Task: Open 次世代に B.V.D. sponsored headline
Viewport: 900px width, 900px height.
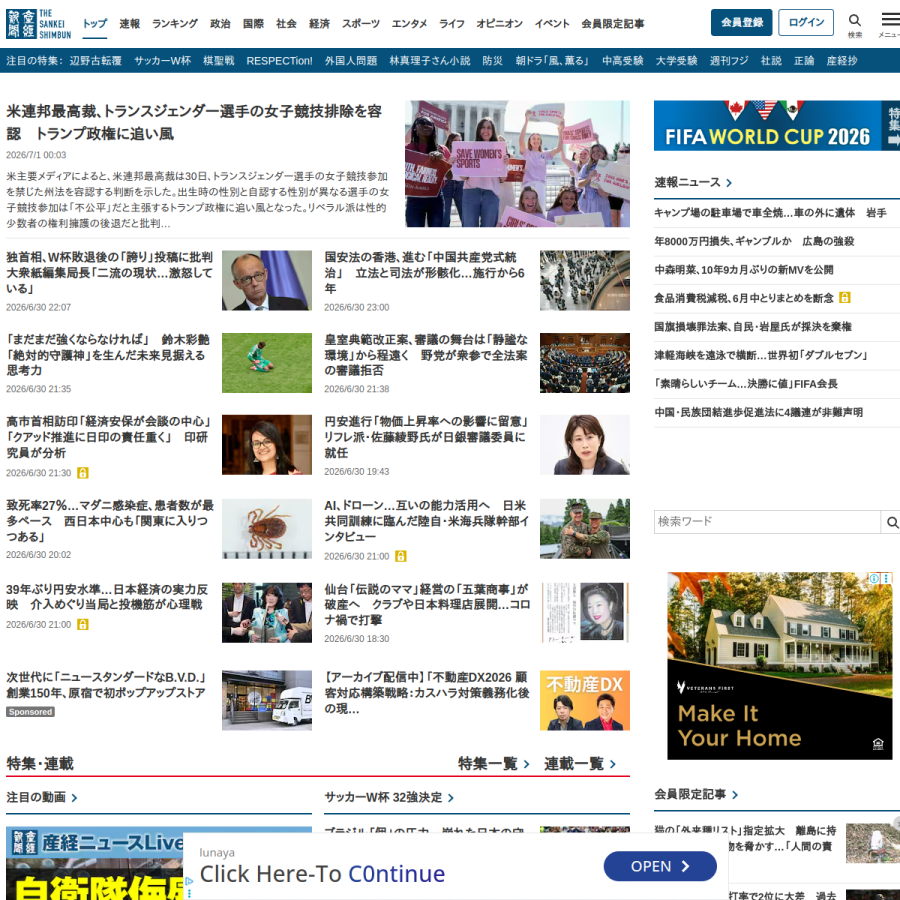Action: click(x=106, y=685)
